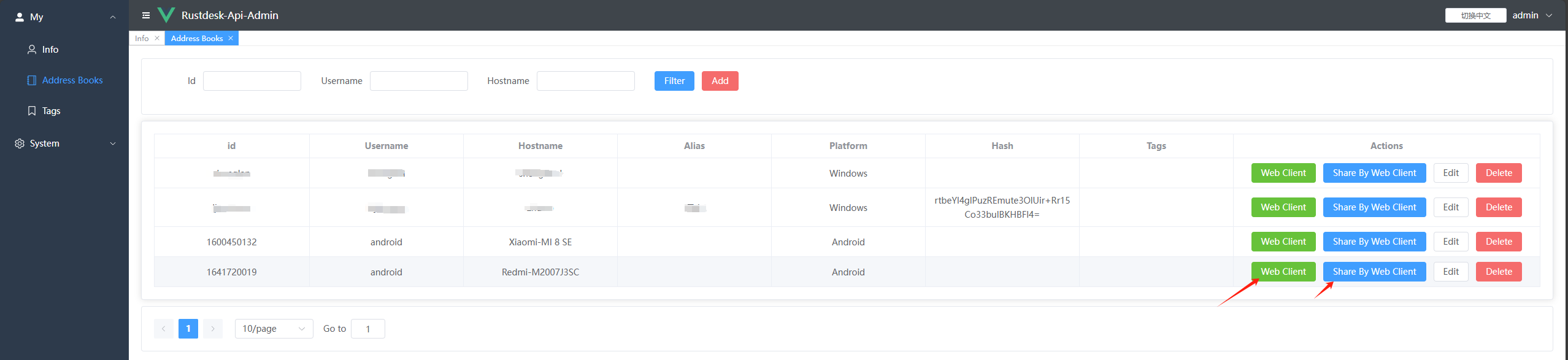The width and height of the screenshot is (1568, 360).
Task: Delete the Redmi-M2007J3SC entry
Action: tap(1498, 272)
